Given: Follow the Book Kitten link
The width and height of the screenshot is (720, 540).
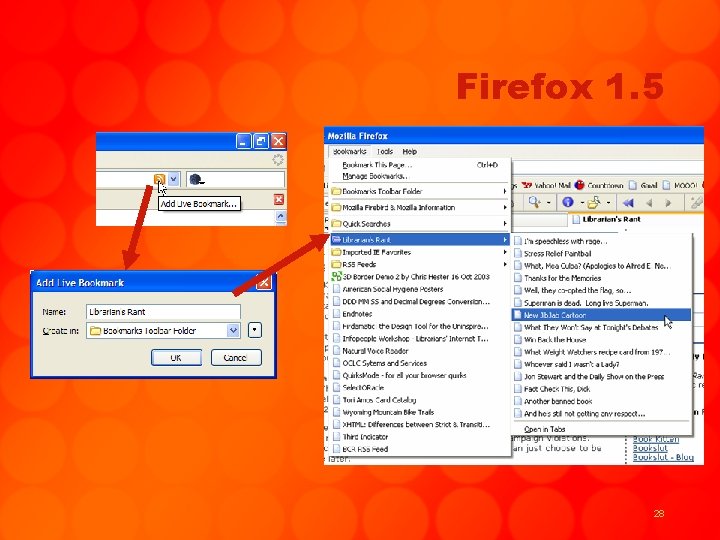Looking at the screenshot, I should (655, 439).
